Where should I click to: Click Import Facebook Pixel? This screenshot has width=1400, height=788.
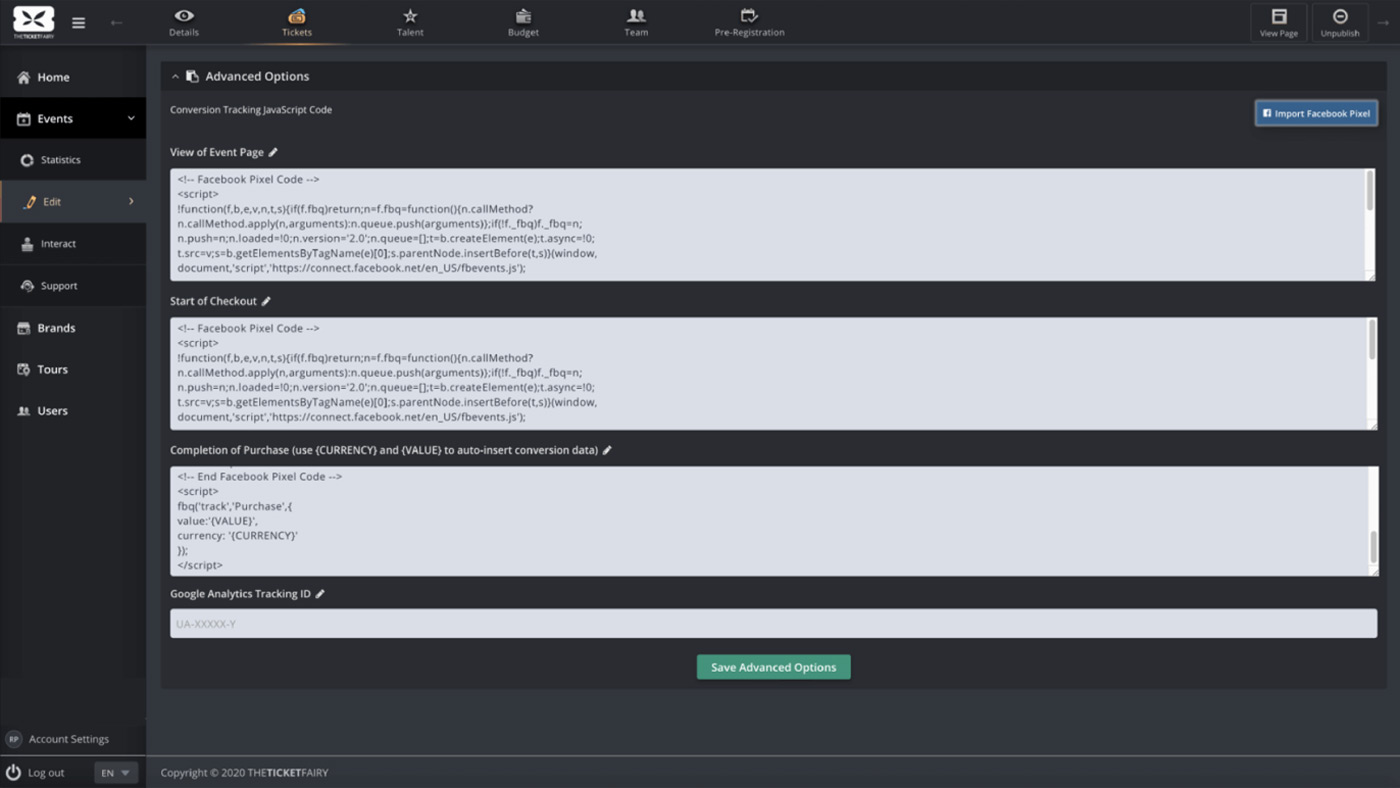pos(1316,112)
